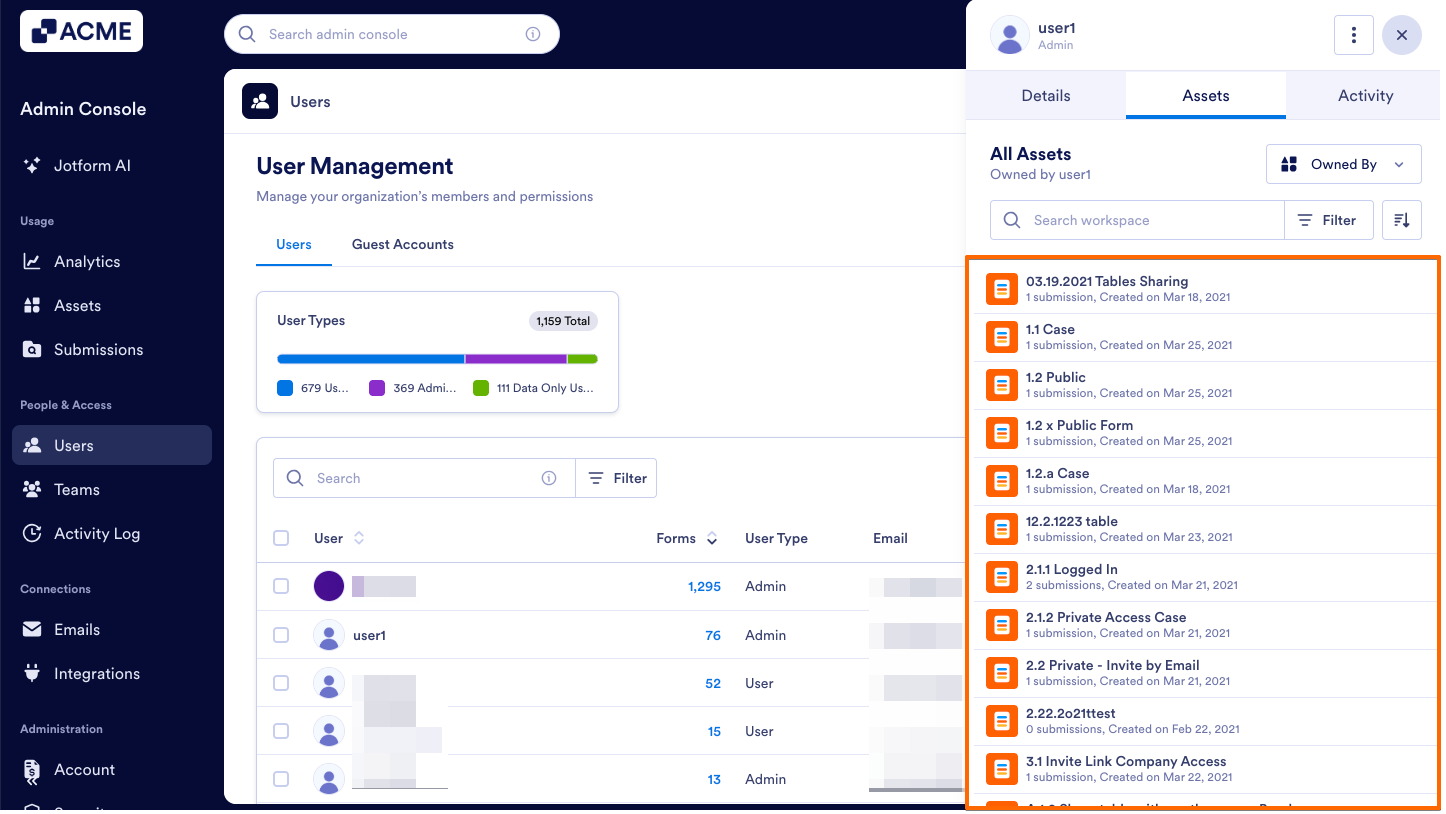The width and height of the screenshot is (1446, 814).
Task: Open the Analytics section in the sidebar
Action: pyautogui.click(x=31, y=261)
